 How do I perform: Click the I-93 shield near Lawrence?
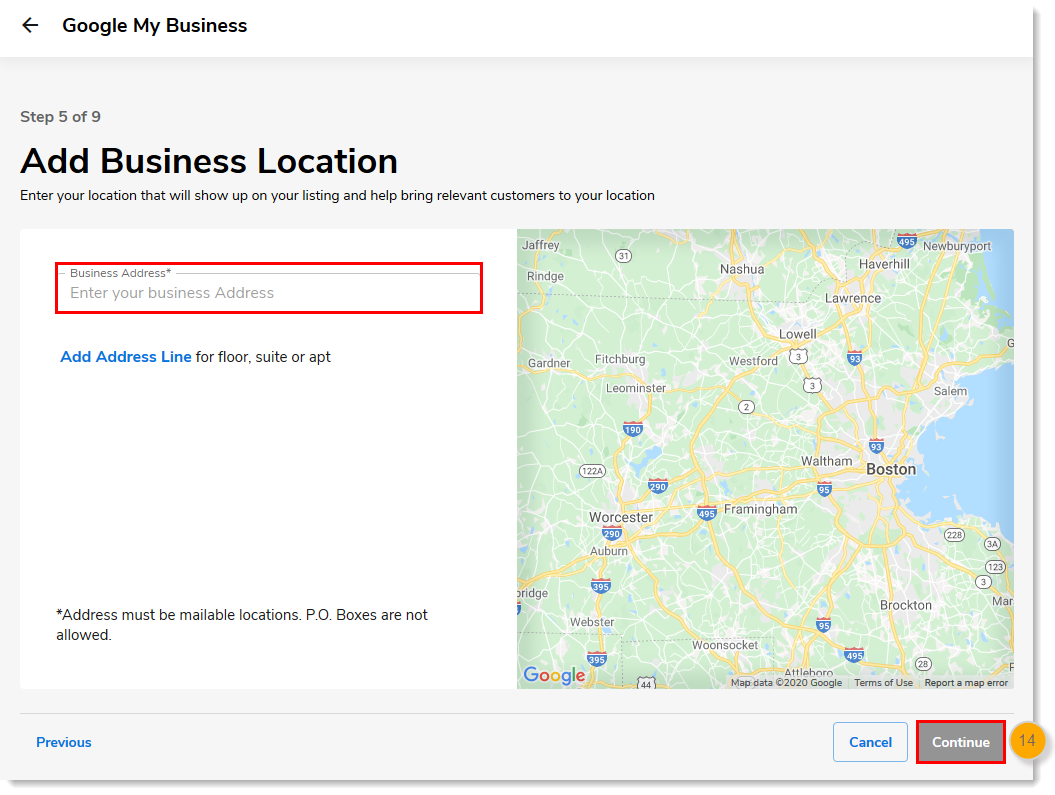tap(854, 358)
